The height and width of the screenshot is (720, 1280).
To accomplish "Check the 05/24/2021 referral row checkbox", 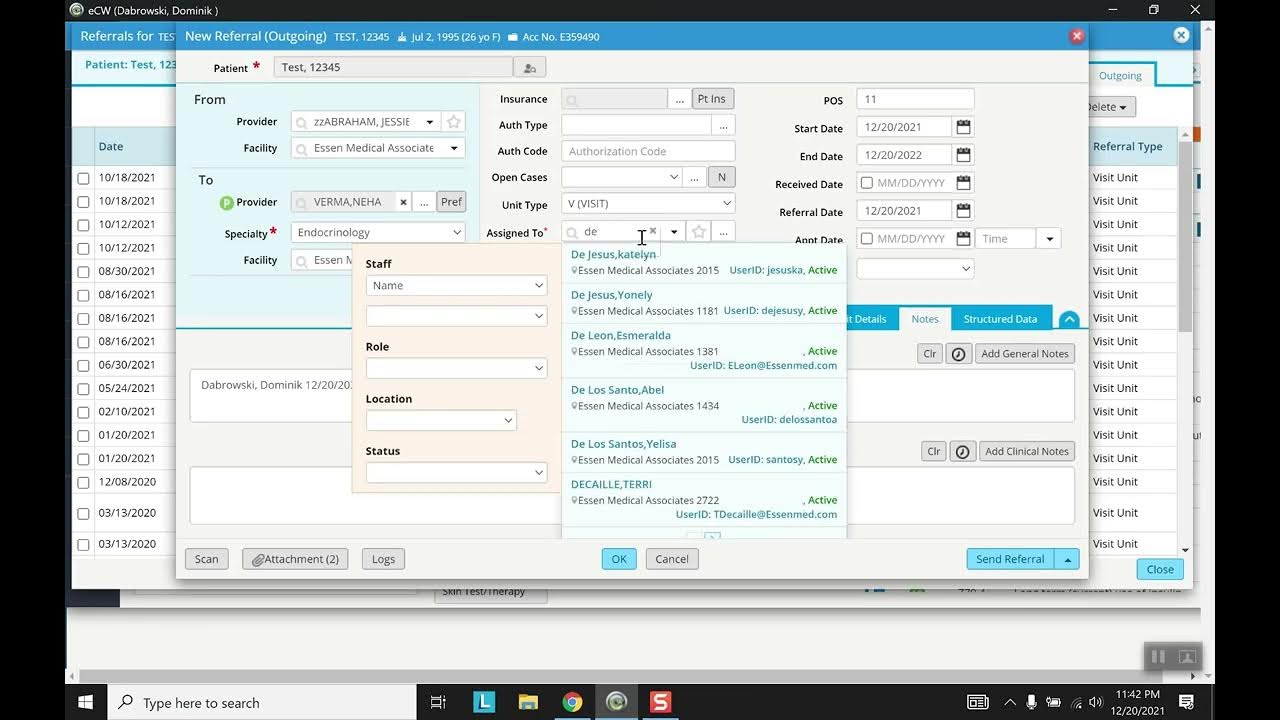I will [x=83, y=389].
